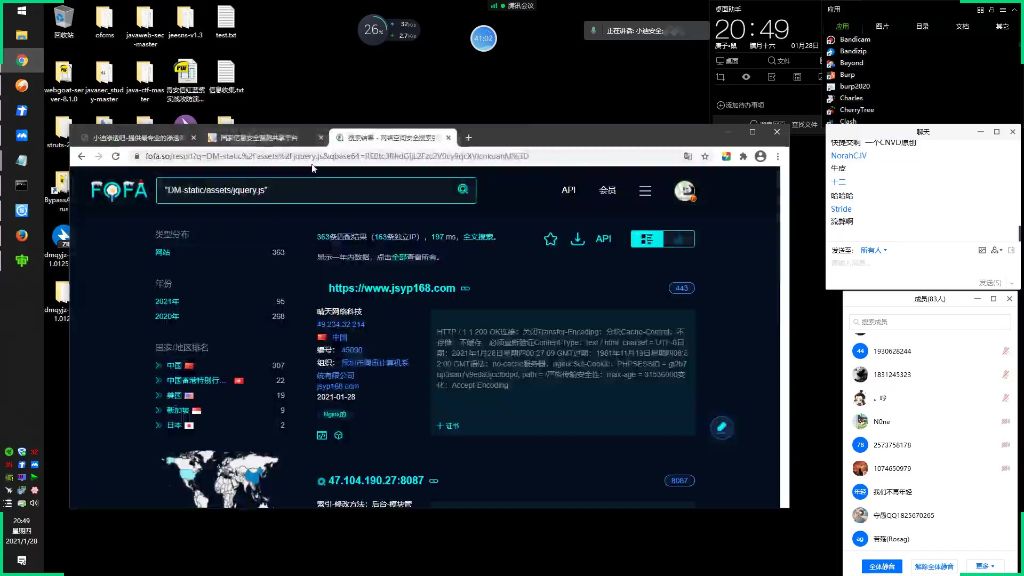Click the FOFA logo
Screen dimensions: 1024x576
[x=119, y=190]
